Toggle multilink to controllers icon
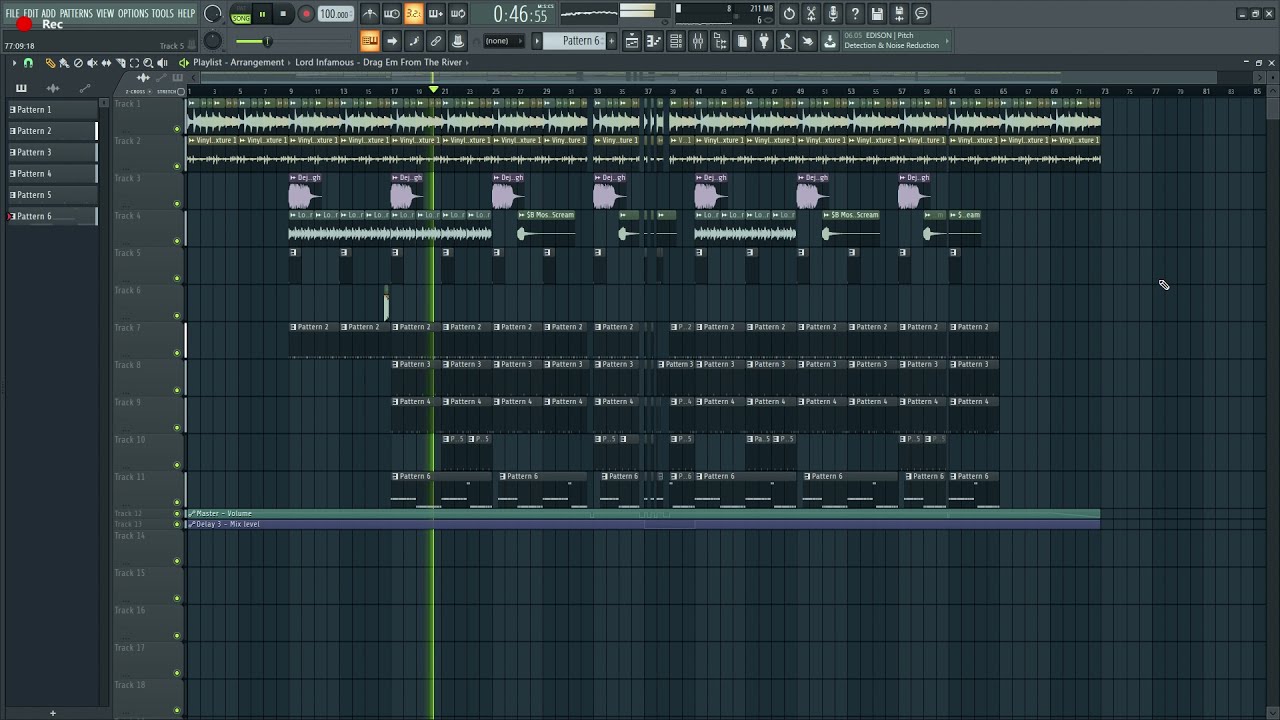 (x=436, y=41)
